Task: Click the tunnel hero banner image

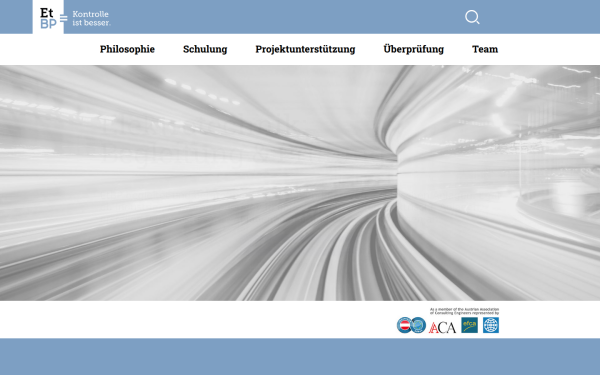Action: pyautogui.click(x=300, y=183)
